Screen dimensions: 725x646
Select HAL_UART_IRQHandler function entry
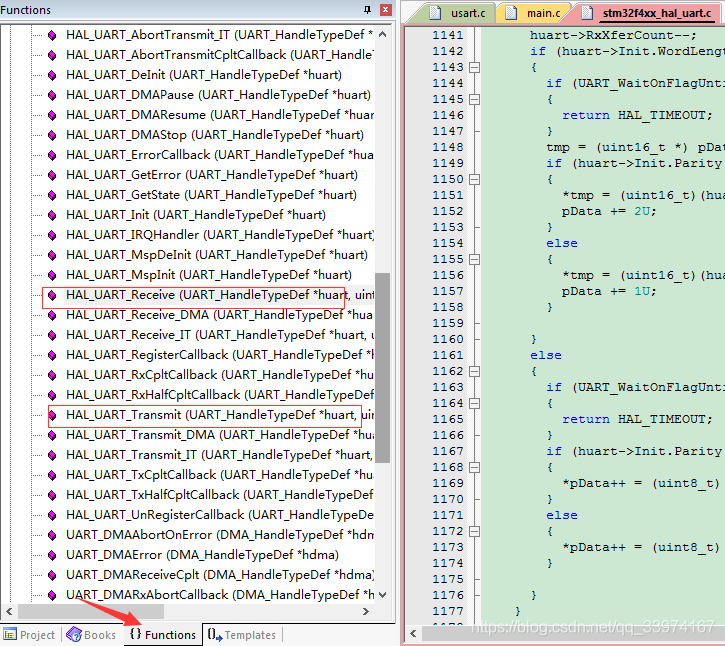(130, 235)
